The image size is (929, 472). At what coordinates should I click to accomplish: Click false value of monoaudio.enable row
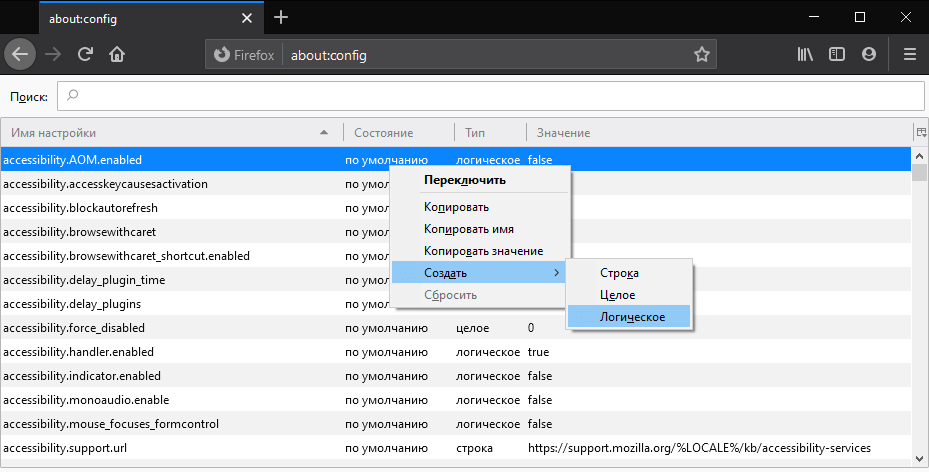point(540,400)
